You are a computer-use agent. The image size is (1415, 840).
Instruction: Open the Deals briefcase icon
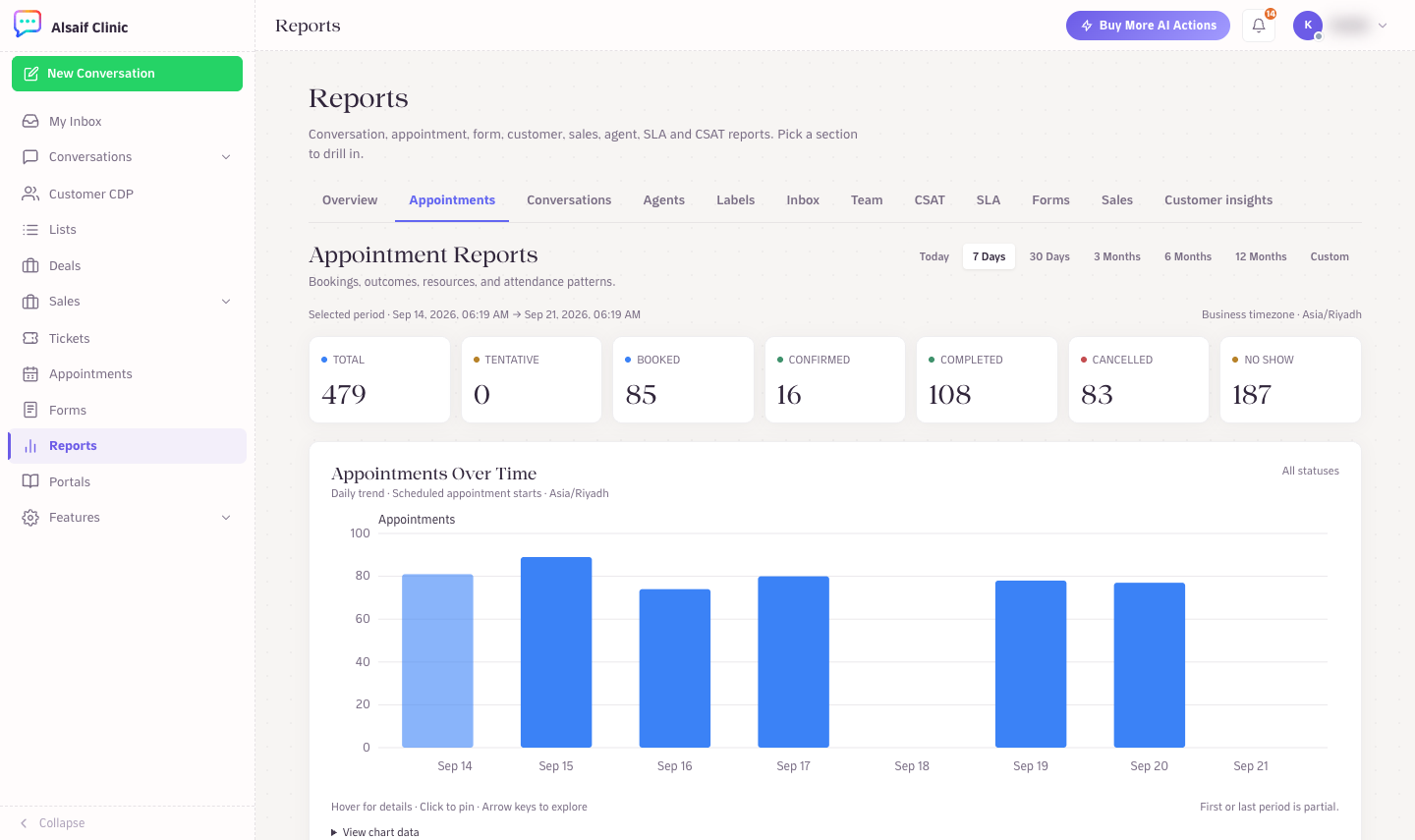[30, 265]
